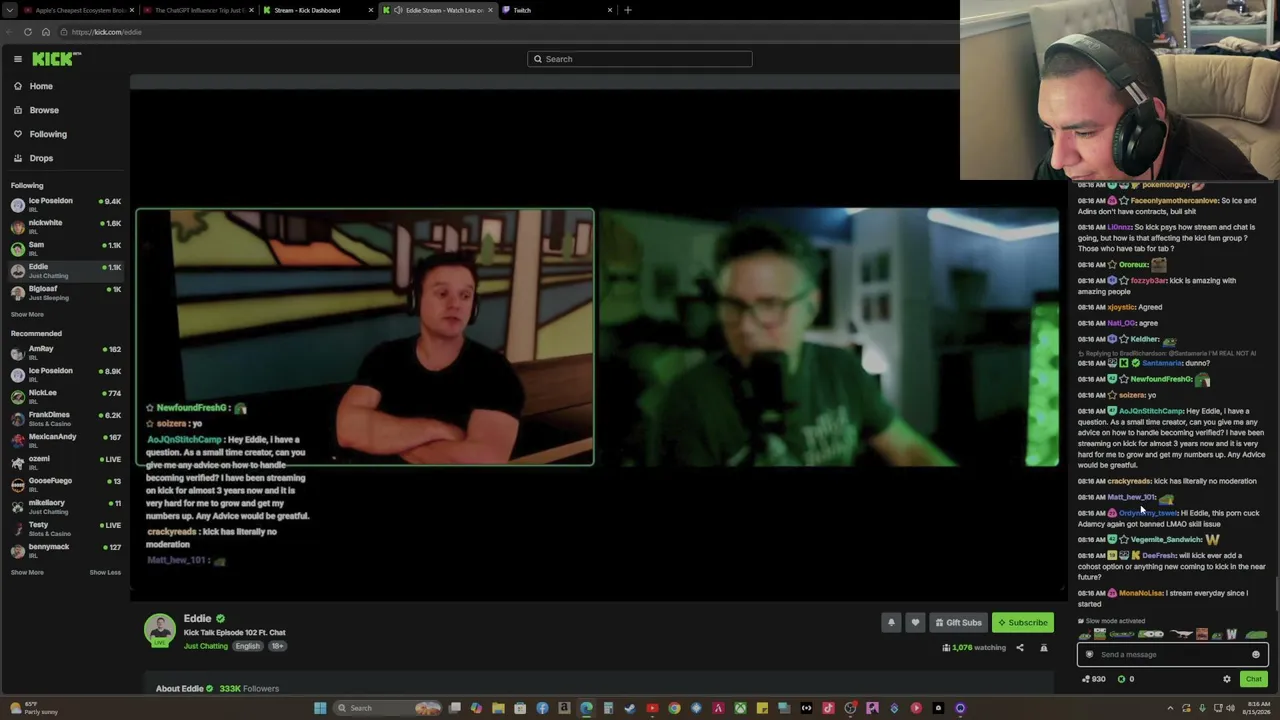Click the share icon next to watching count
Viewport: 1280px width, 720px height.
tap(1020, 648)
